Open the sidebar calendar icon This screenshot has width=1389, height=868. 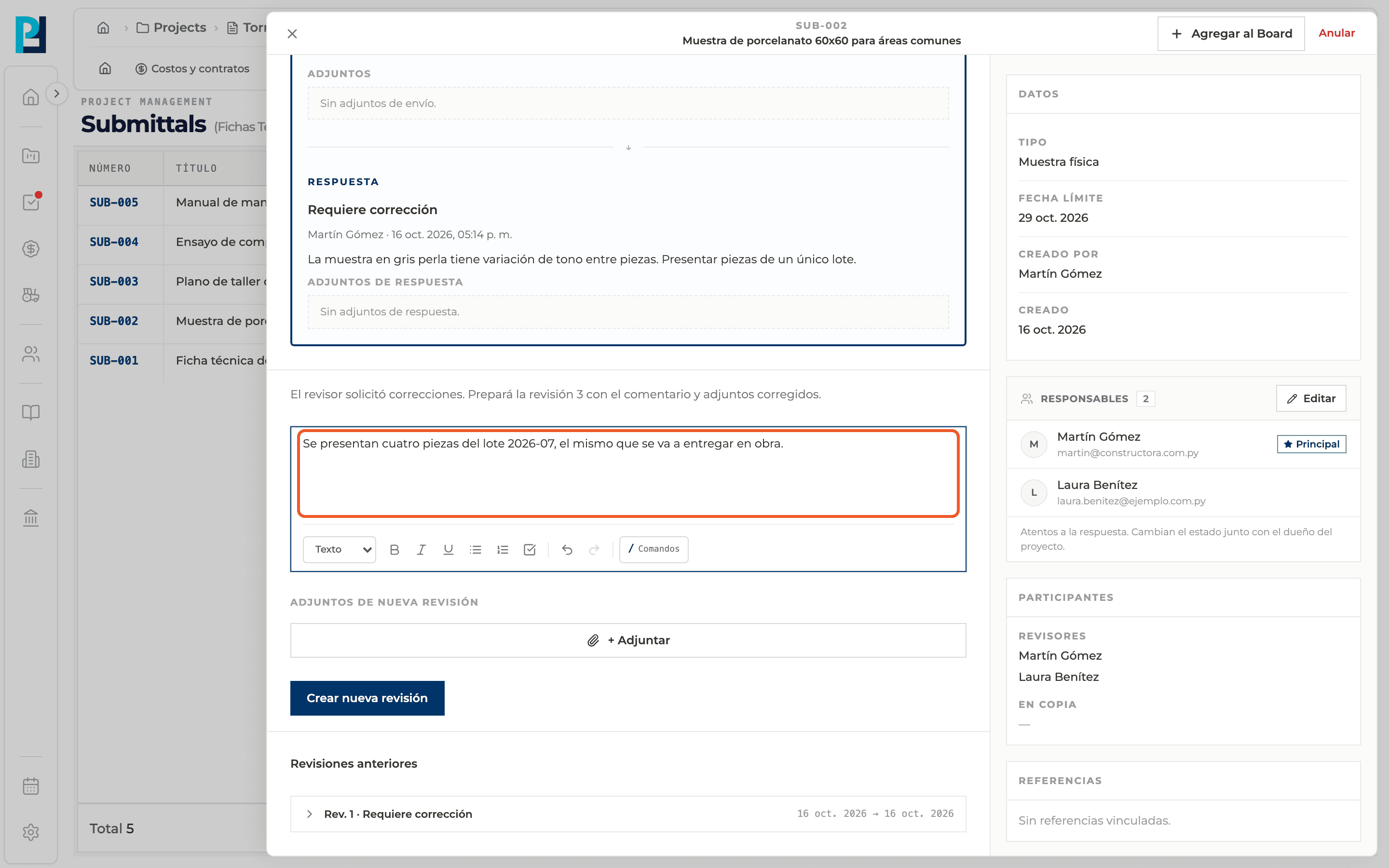coord(31,786)
